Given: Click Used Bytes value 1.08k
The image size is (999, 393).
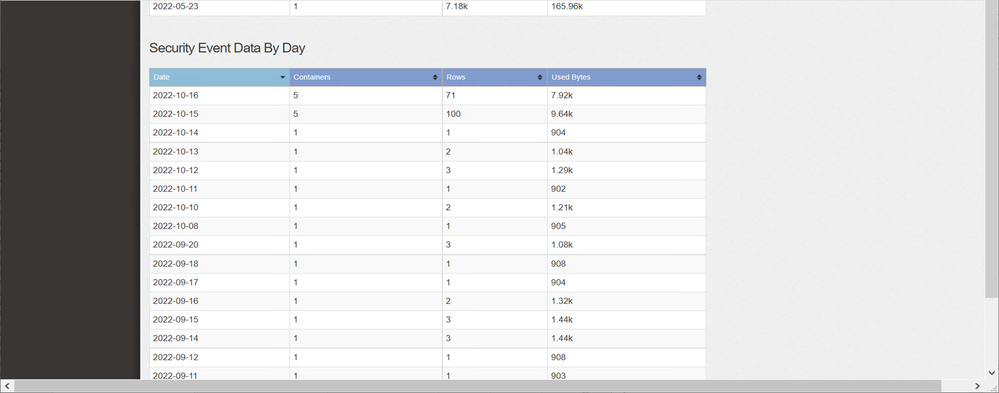Looking at the screenshot, I should pos(562,245).
